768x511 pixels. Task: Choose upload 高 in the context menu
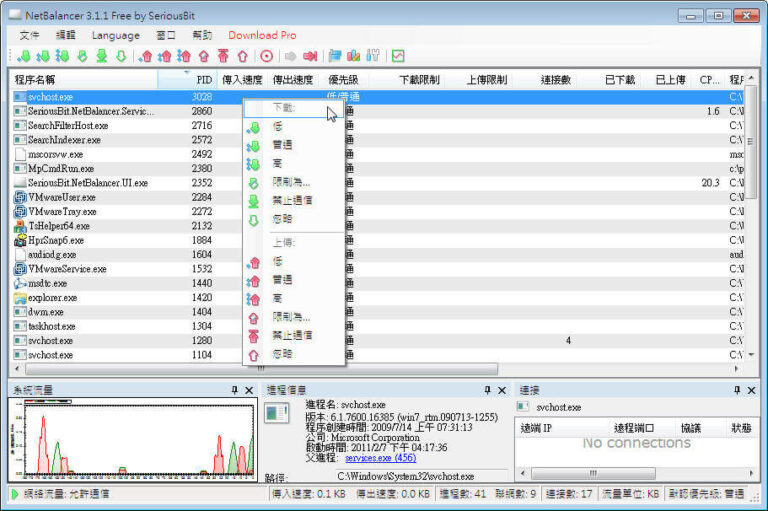coord(294,298)
